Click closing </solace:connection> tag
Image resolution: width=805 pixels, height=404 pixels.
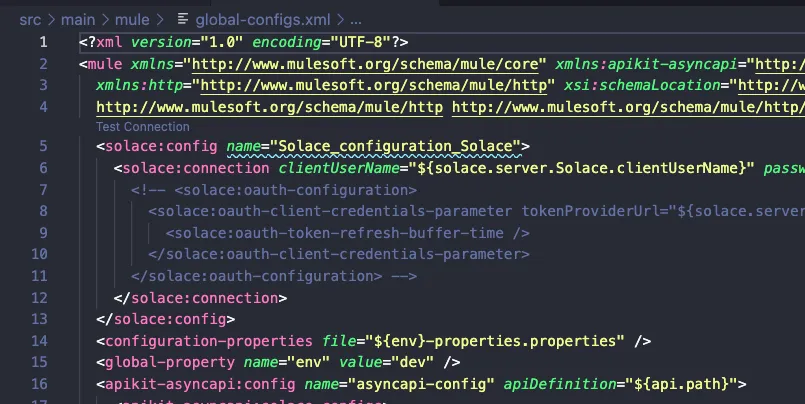click(x=200, y=298)
